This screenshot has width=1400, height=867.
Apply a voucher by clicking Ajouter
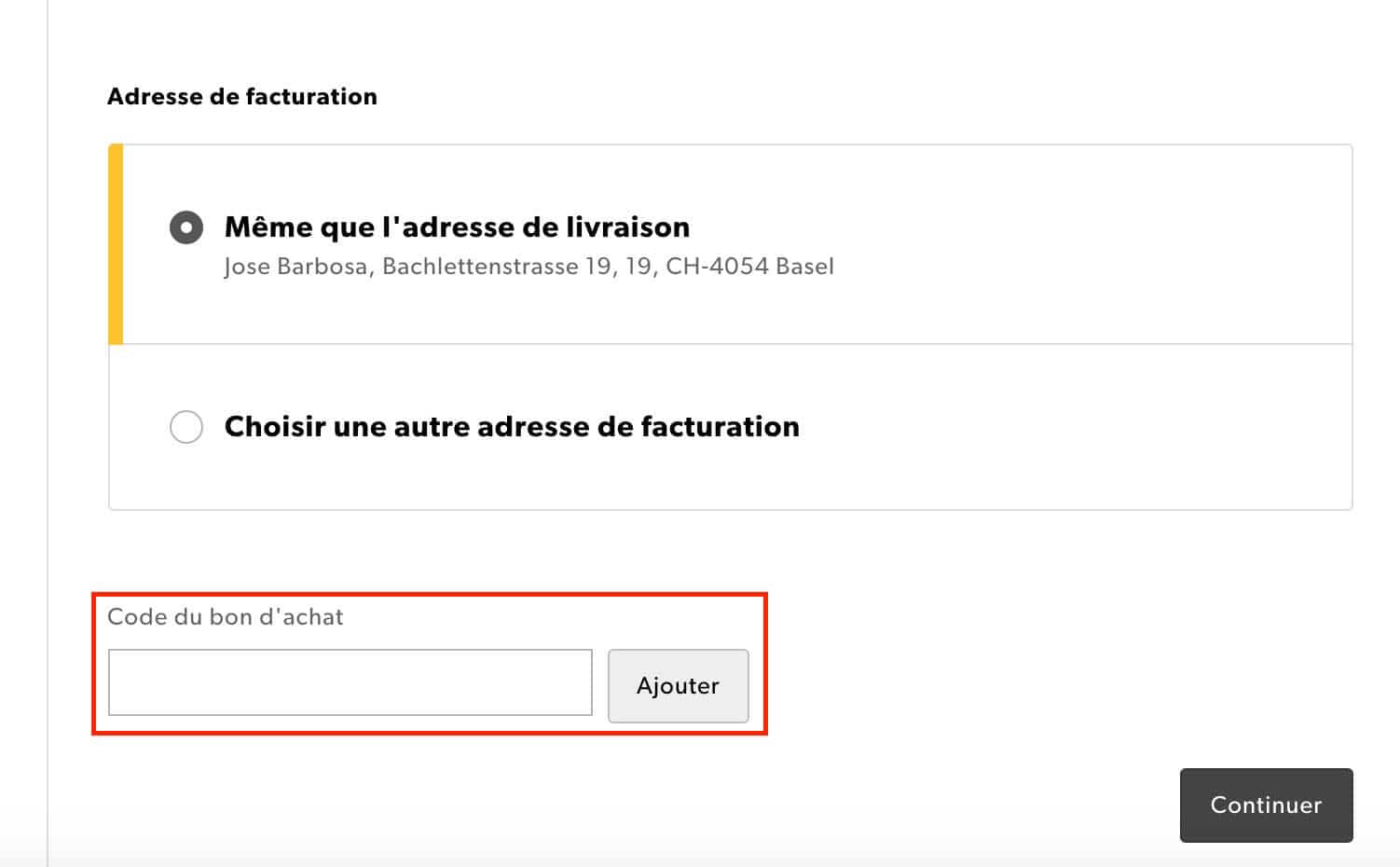[x=678, y=685]
